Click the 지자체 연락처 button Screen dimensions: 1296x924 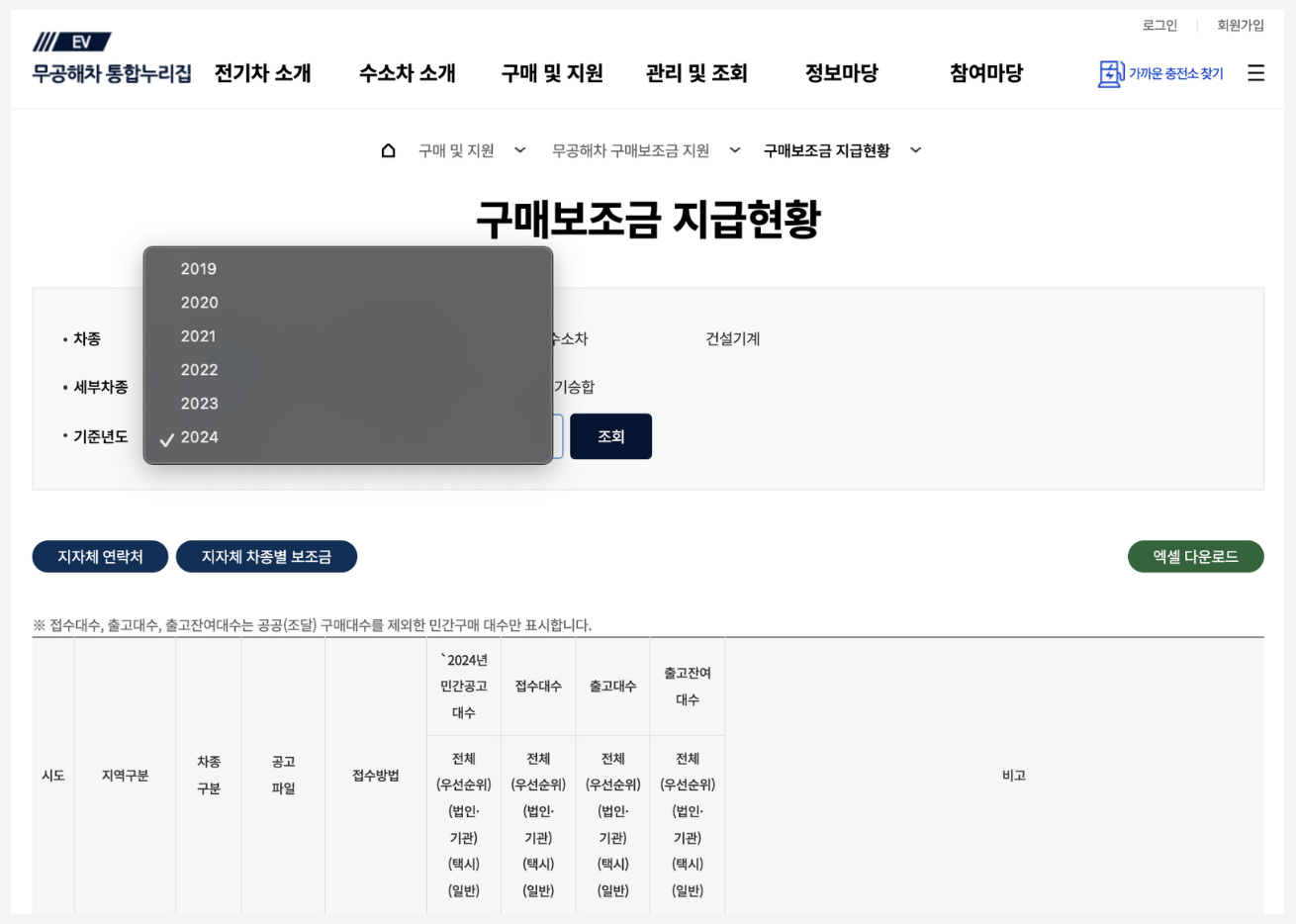pos(99,556)
